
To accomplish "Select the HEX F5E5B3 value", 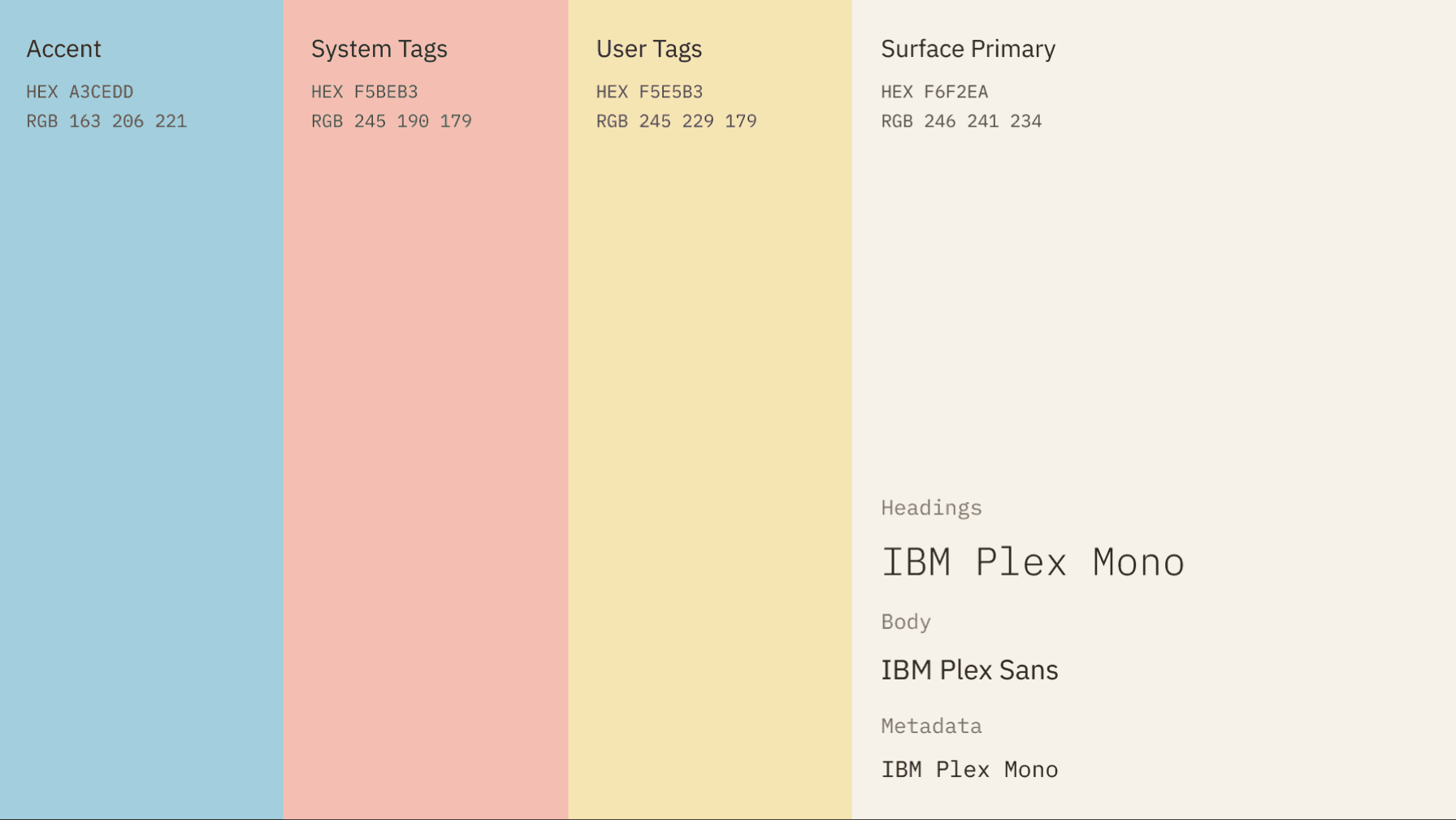I will [x=650, y=92].
